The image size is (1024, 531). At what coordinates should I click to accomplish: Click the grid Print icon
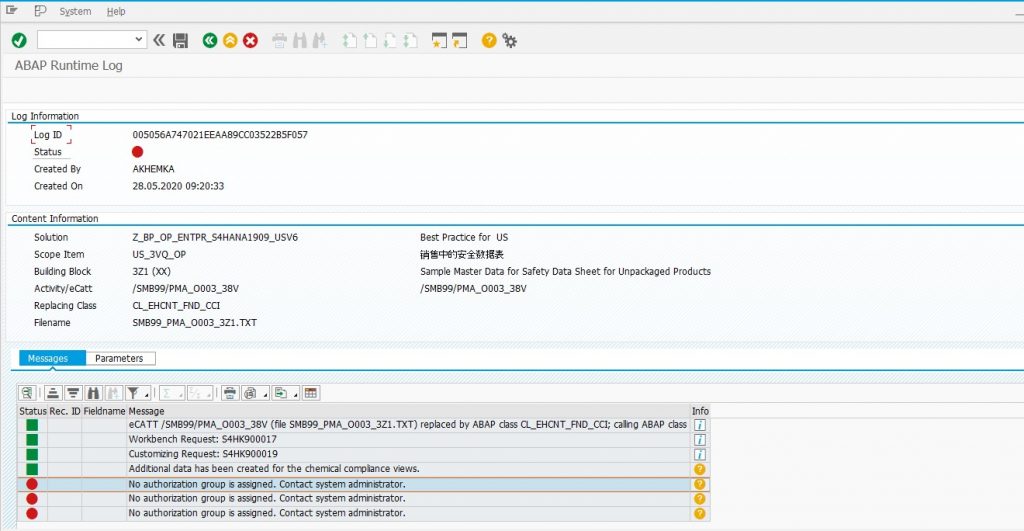(230, 393)
